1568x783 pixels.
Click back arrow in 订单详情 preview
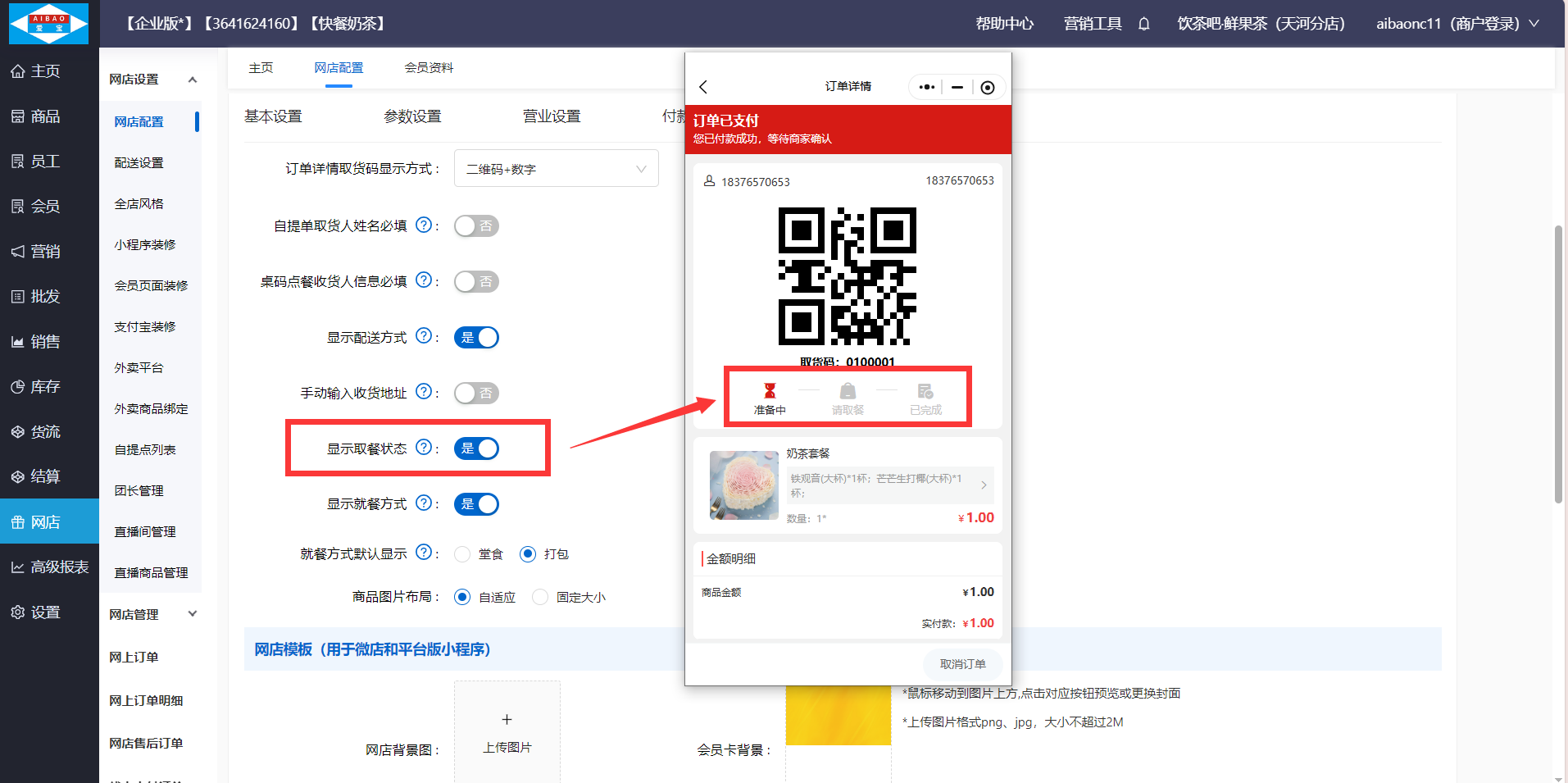[703, 87]
